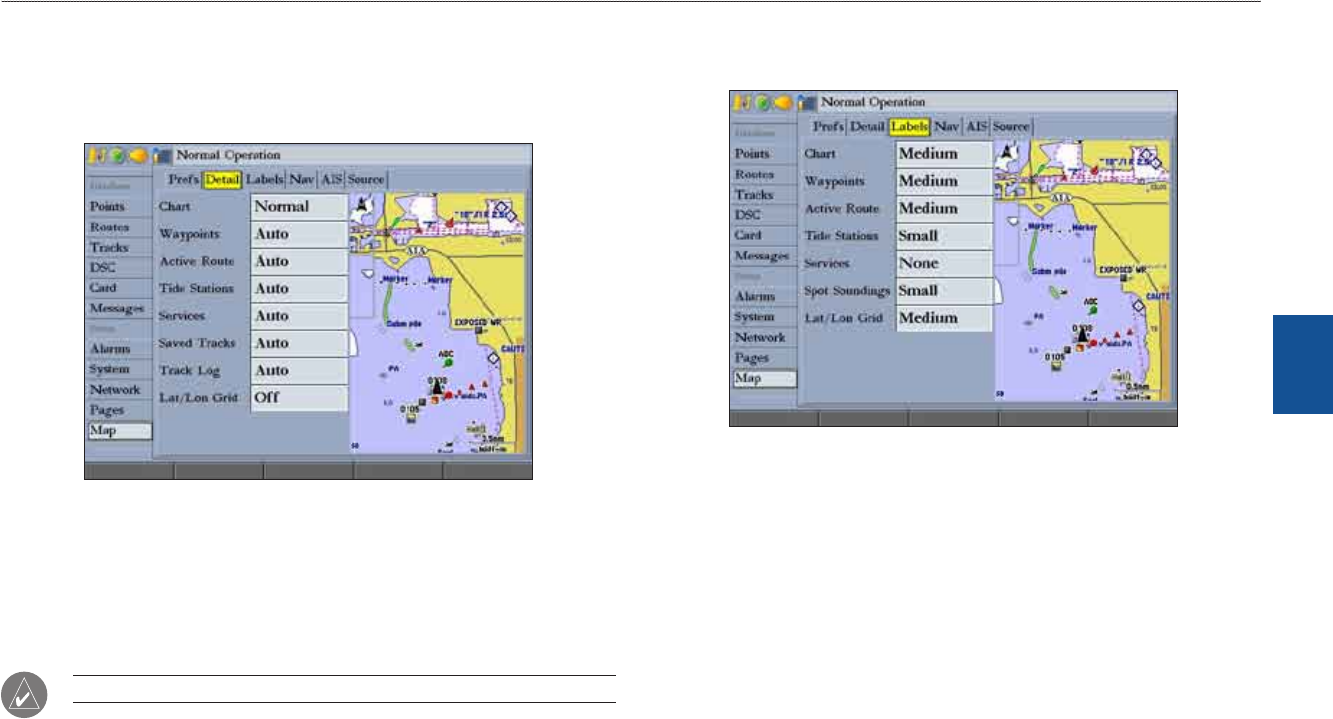Image resolution: width=1333 pixels, height=719 pixels.
Task: Open Network in left screen sidebar
Action: point(119,390)
